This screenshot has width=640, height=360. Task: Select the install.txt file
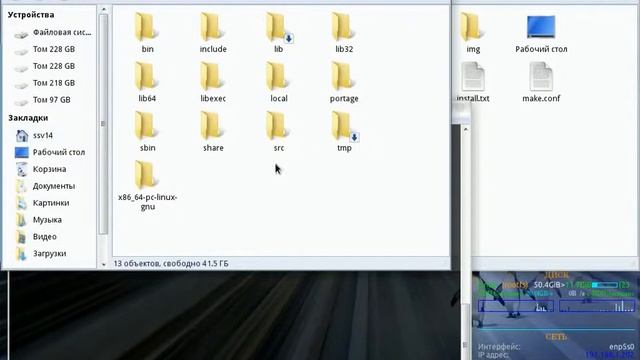coord(473,82)
